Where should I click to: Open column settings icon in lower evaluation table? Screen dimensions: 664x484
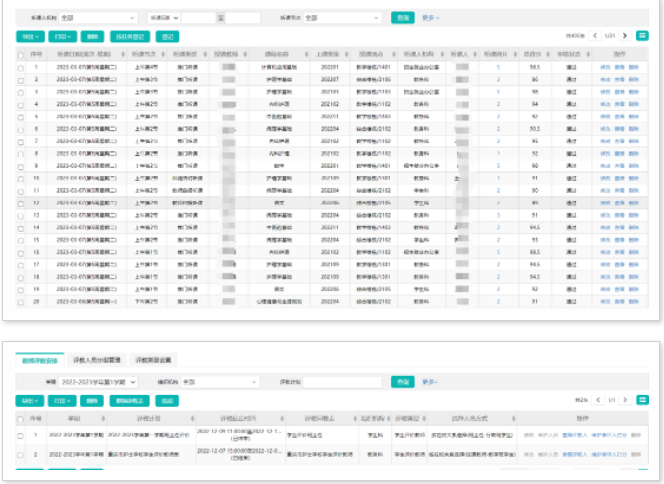tap(642, 399)
